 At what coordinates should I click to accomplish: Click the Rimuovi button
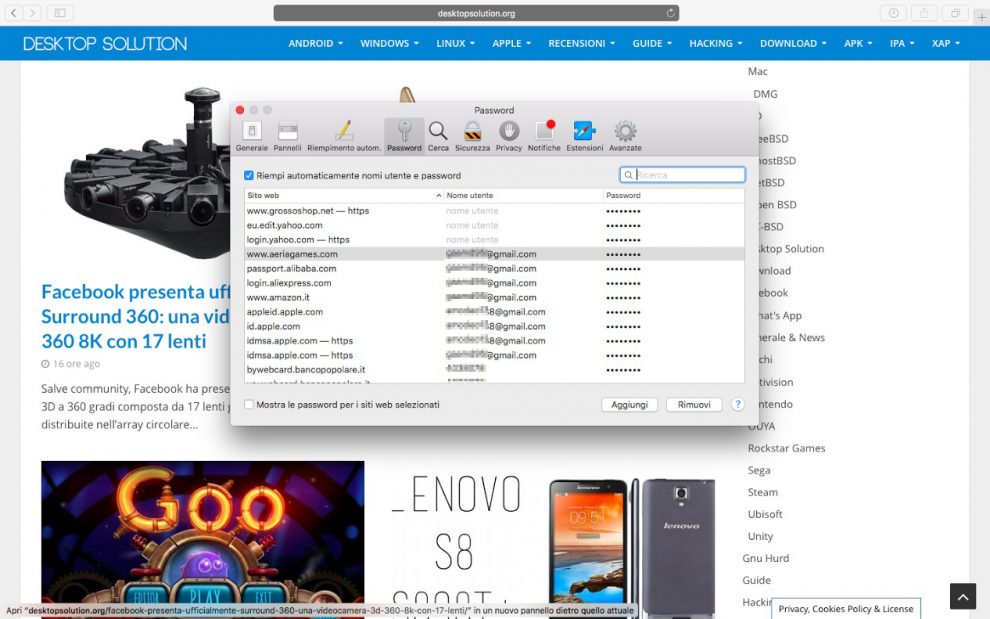tap(694, 404)
